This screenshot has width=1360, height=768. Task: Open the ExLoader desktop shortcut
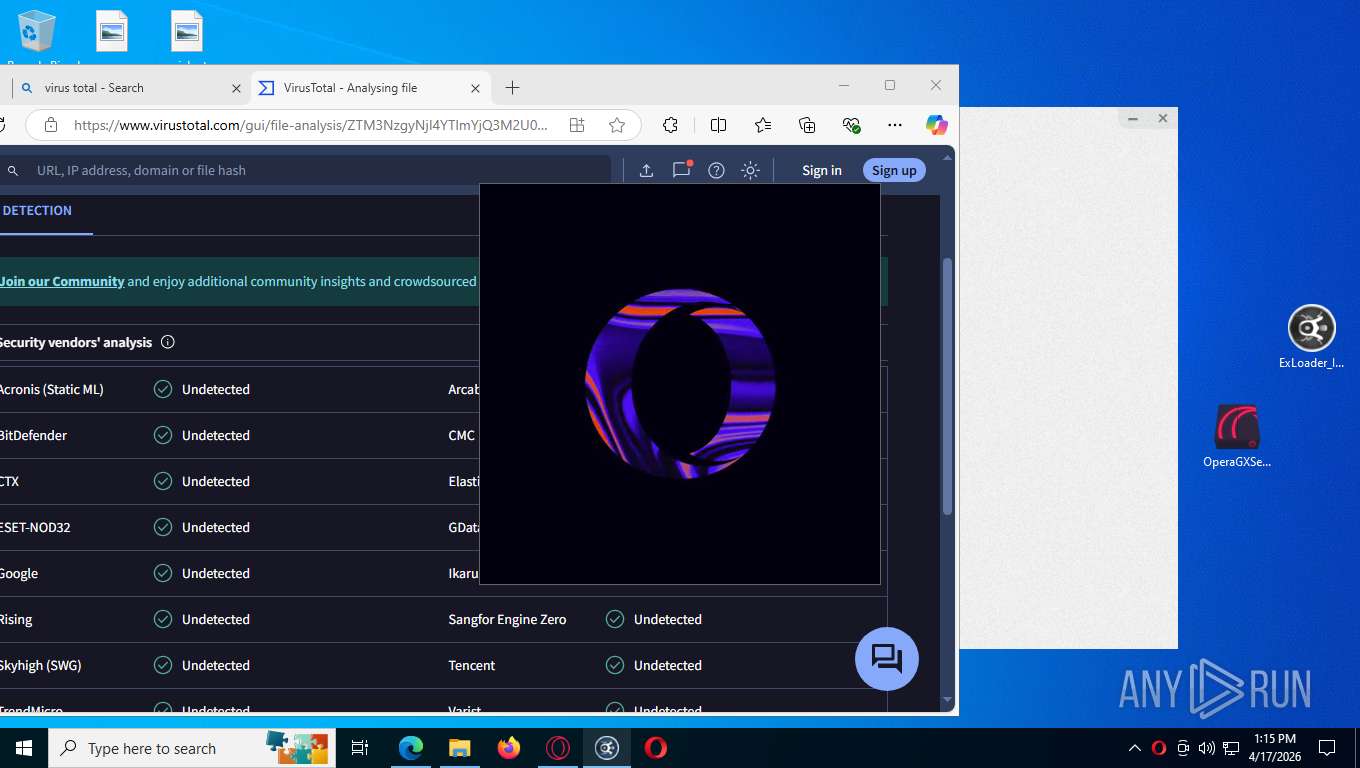1311,337
